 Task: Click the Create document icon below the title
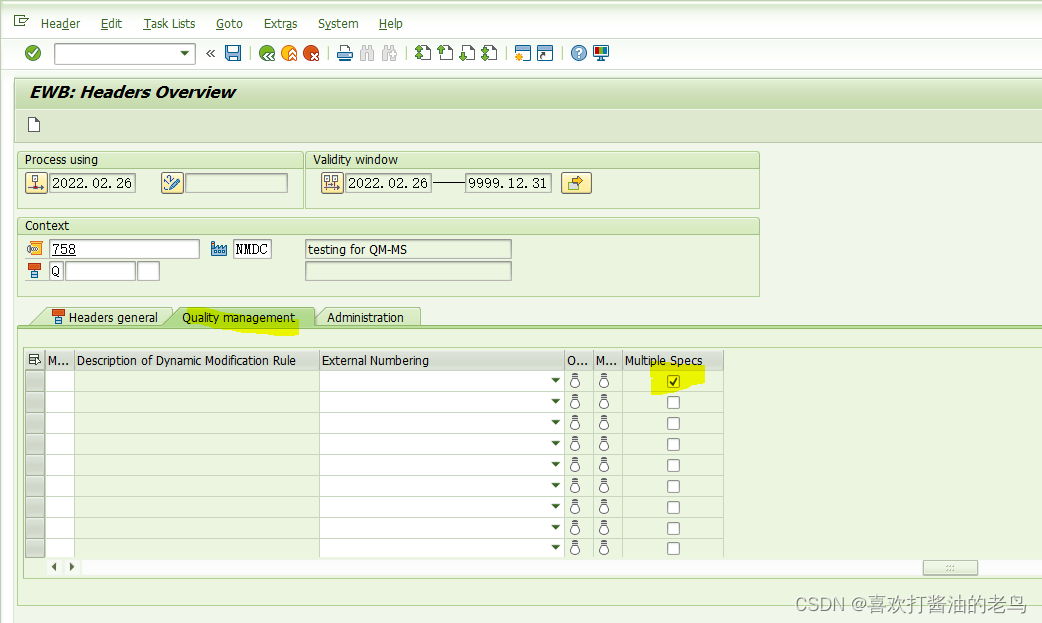tap(33, 124)
